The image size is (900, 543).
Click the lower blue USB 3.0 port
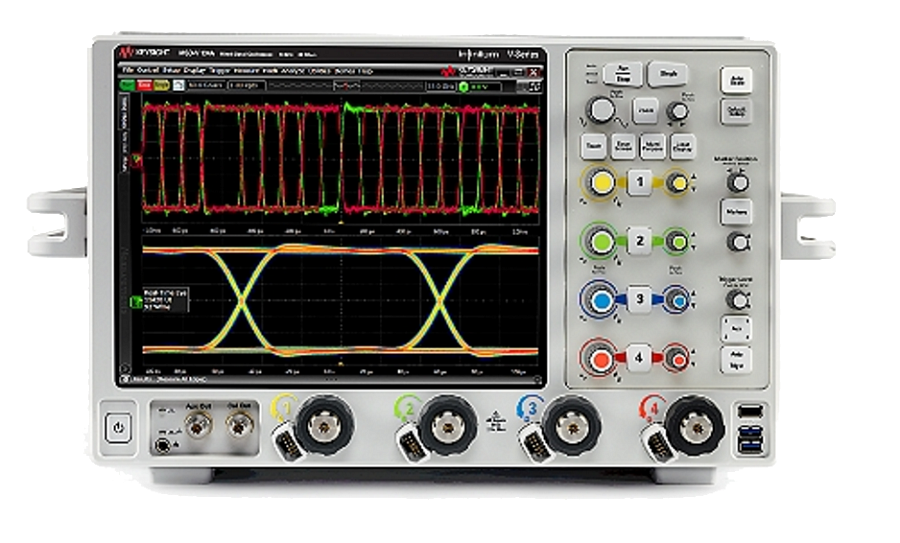pyautogui.click(x=750, y=445)
